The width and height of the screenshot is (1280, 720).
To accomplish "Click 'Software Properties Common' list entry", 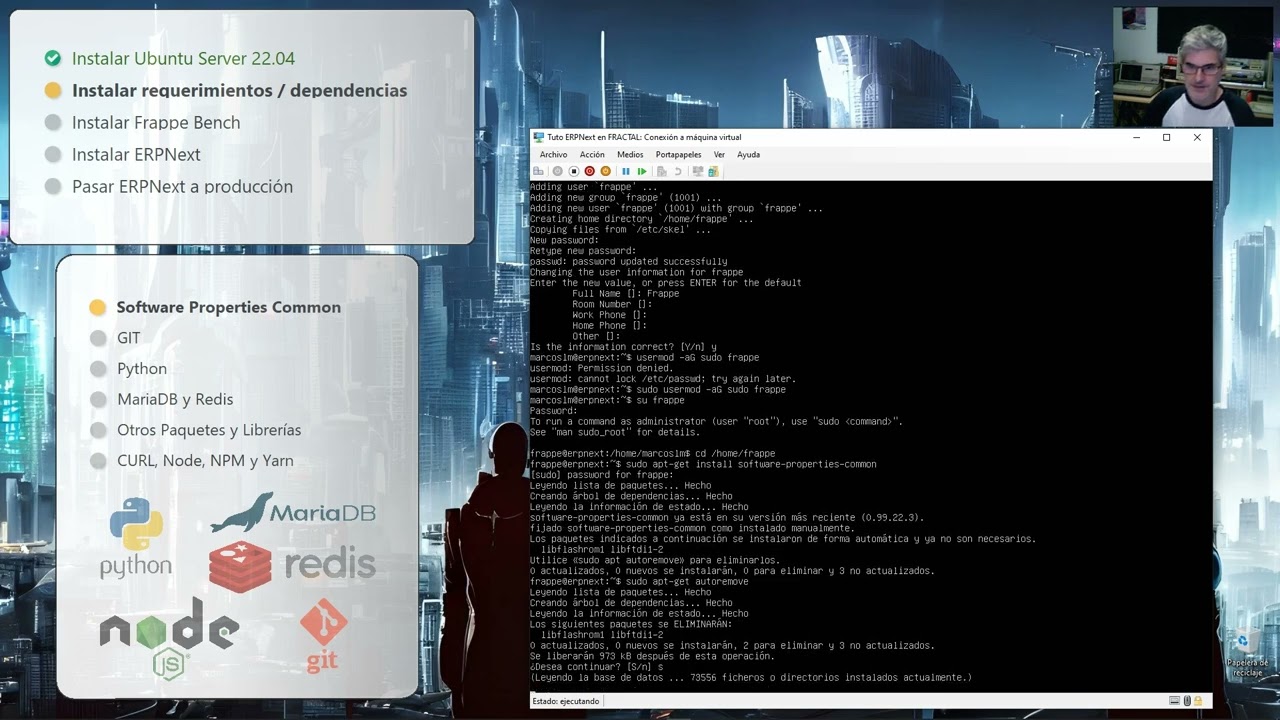I will point(229,308).
